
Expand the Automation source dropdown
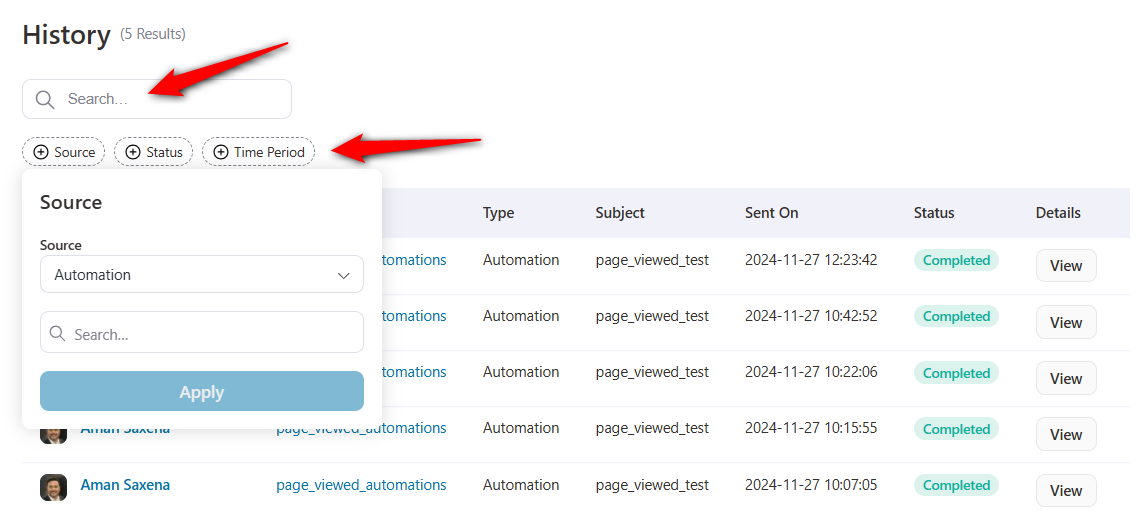click(x=202, y=275)
